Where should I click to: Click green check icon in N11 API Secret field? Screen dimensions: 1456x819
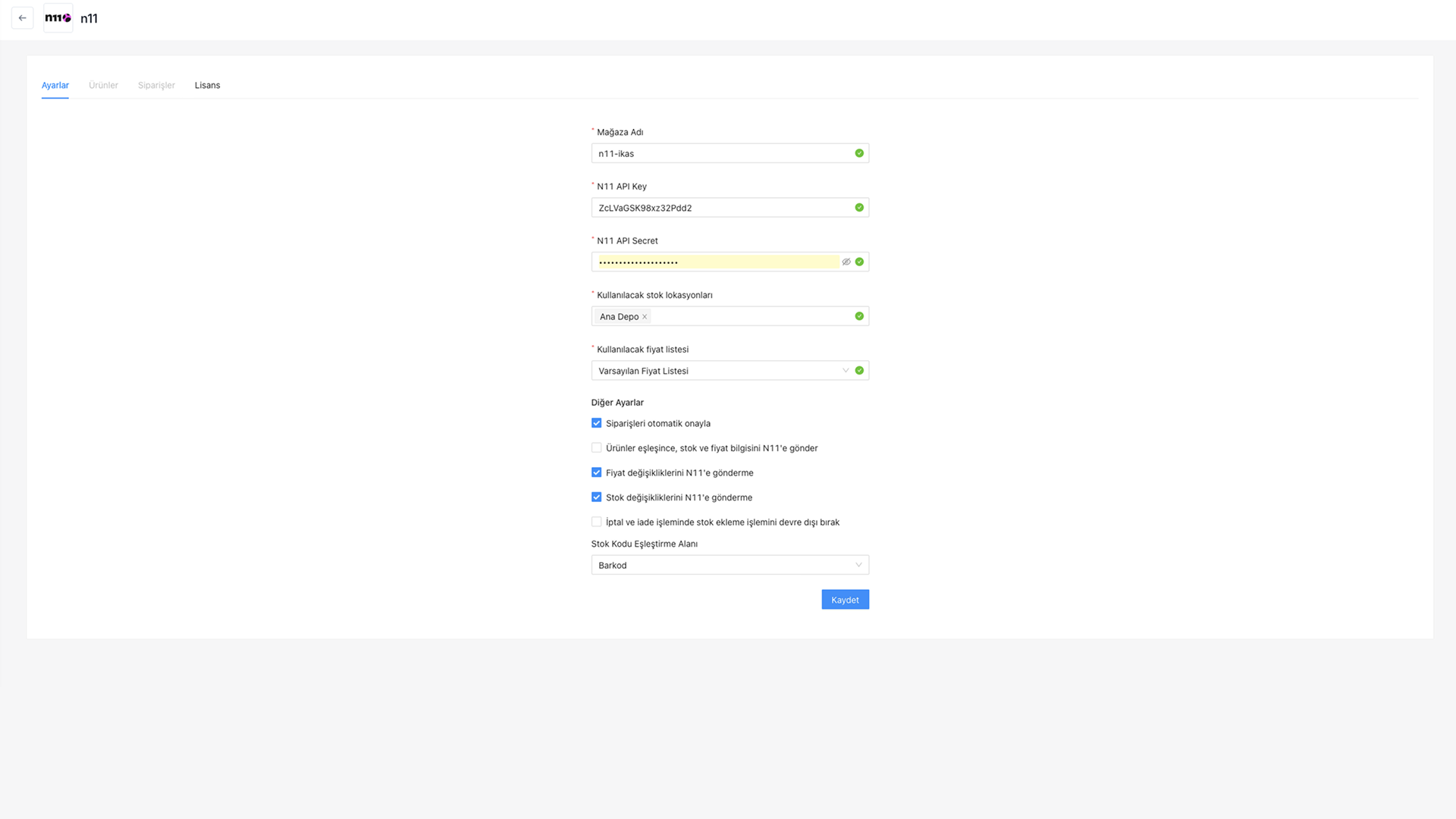[x=859, y=262]
